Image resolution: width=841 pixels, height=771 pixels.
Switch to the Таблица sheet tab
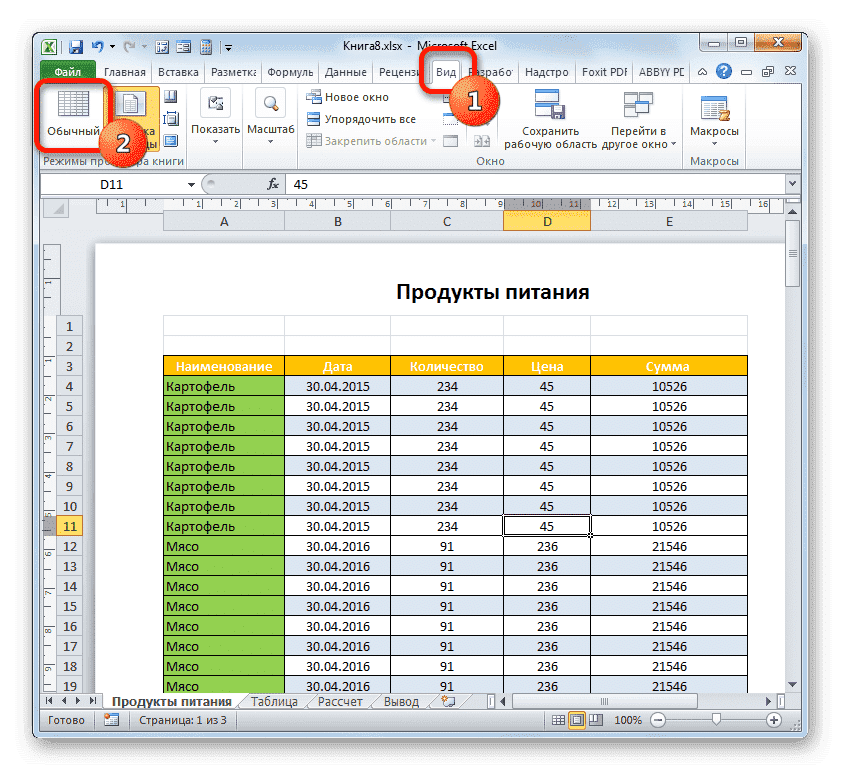pos(273,702)
